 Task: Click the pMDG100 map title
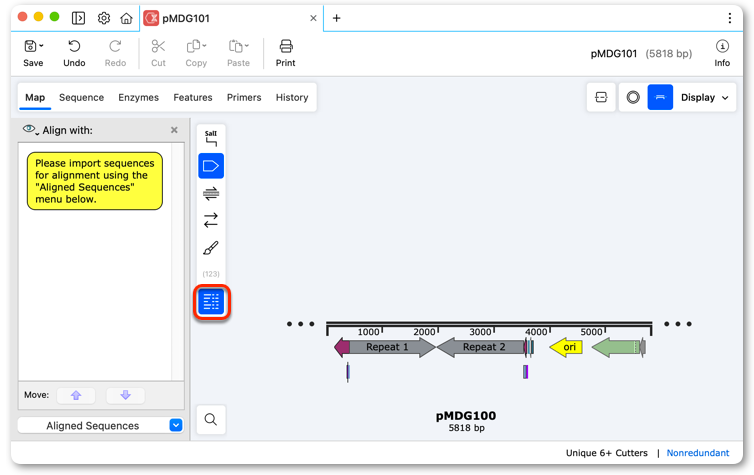pyautogui.click(x=465, y=416)
